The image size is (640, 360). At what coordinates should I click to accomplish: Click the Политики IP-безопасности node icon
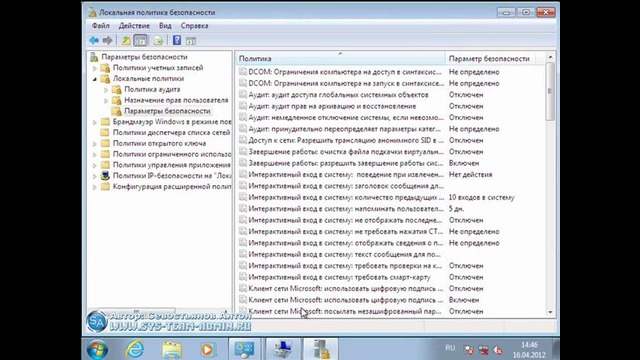click(105, 176)
